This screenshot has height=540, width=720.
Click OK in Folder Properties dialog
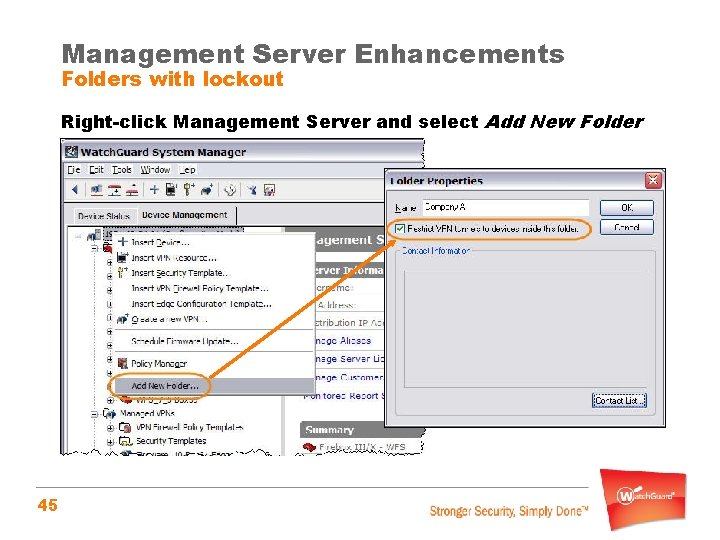627,208
